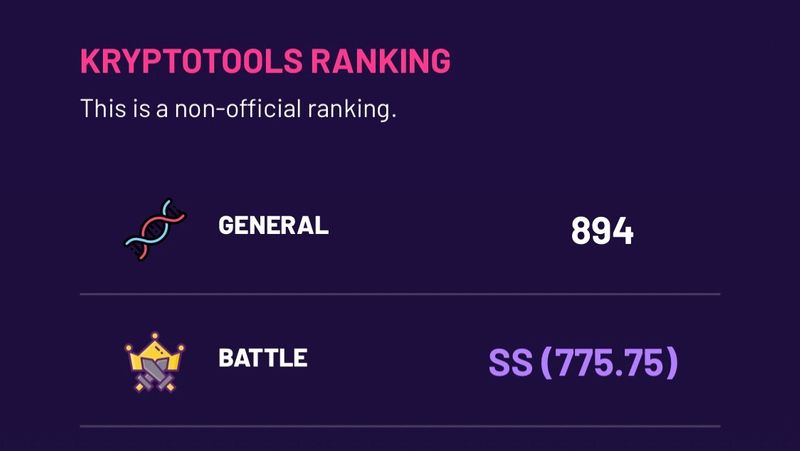
Task: Click the pink KRYPTOTOOLS RANKING heading
Action: click(265, 61)
